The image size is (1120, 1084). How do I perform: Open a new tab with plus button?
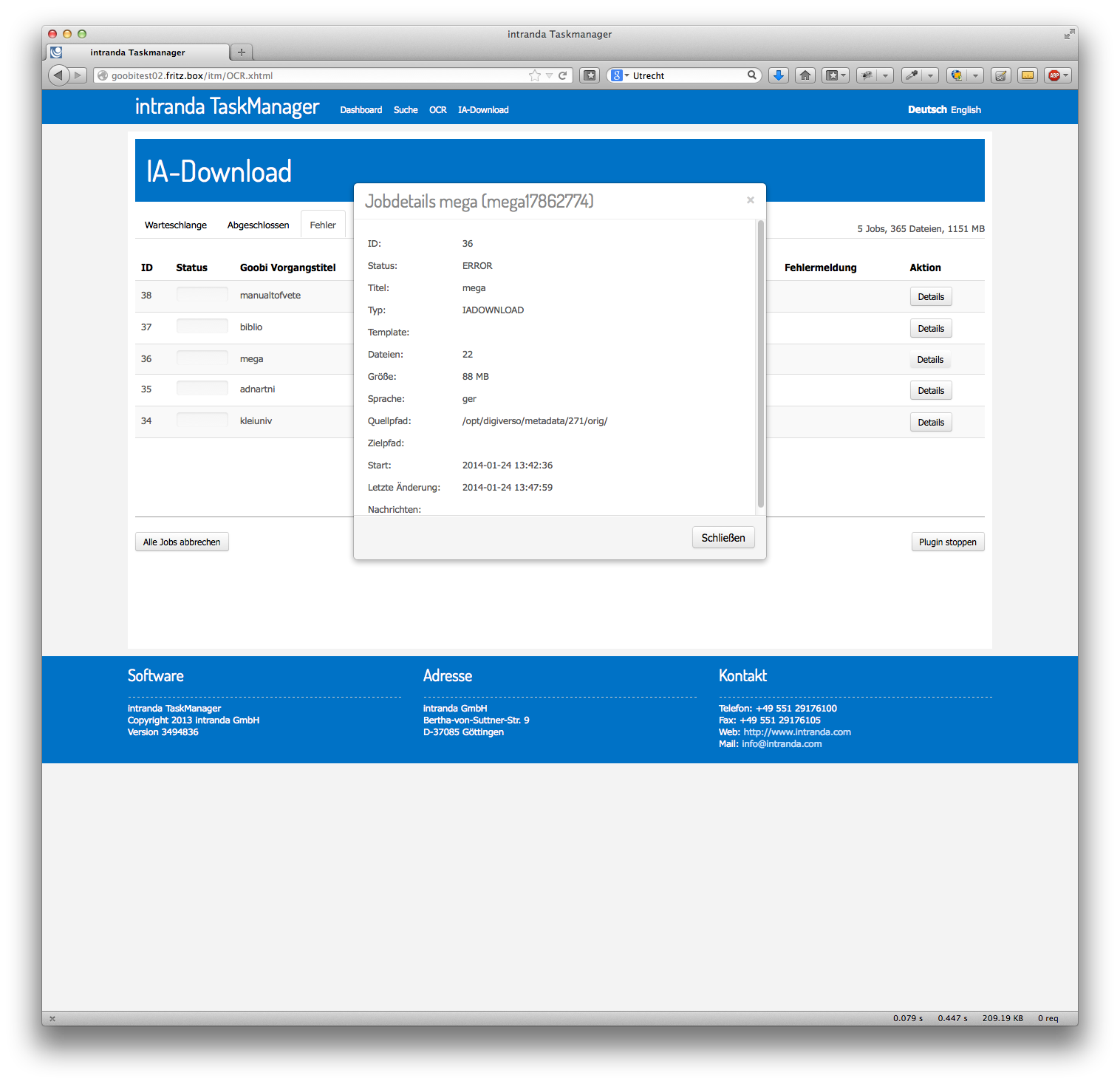242,52
